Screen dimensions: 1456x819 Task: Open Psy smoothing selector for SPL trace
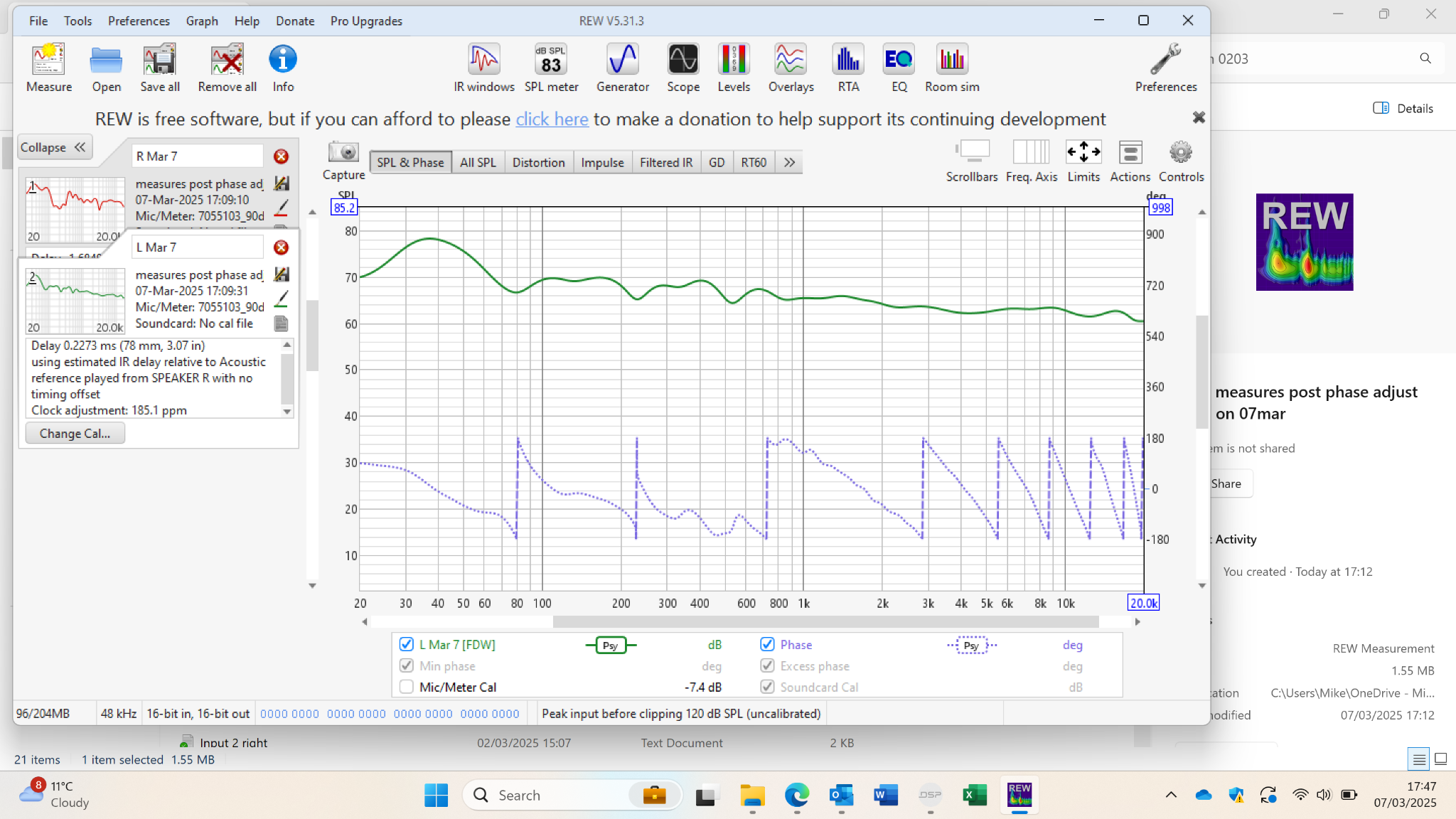pos(611,646)
